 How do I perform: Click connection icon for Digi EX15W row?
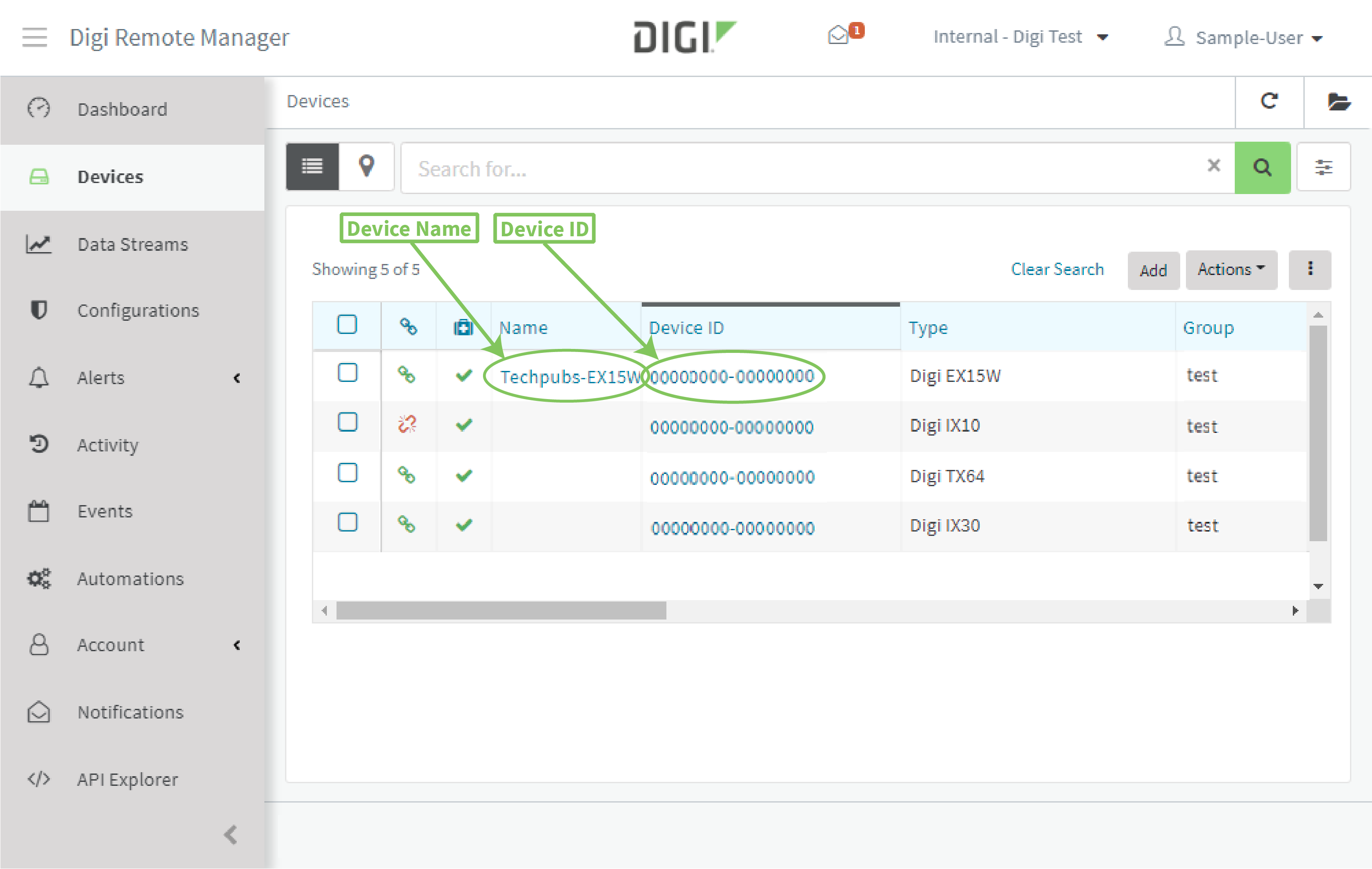(406, 374)
